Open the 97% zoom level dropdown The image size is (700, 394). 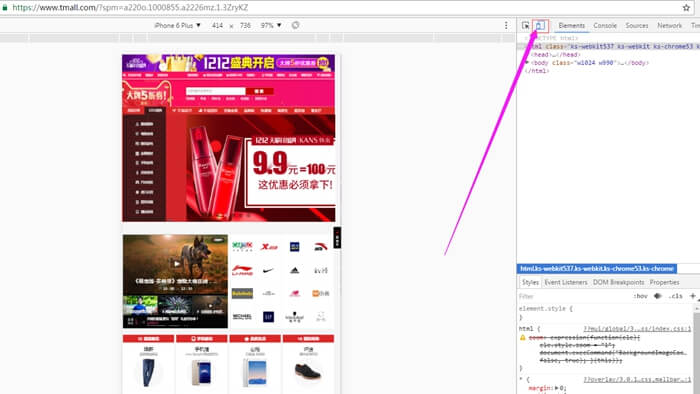click(x=271, y=25)
